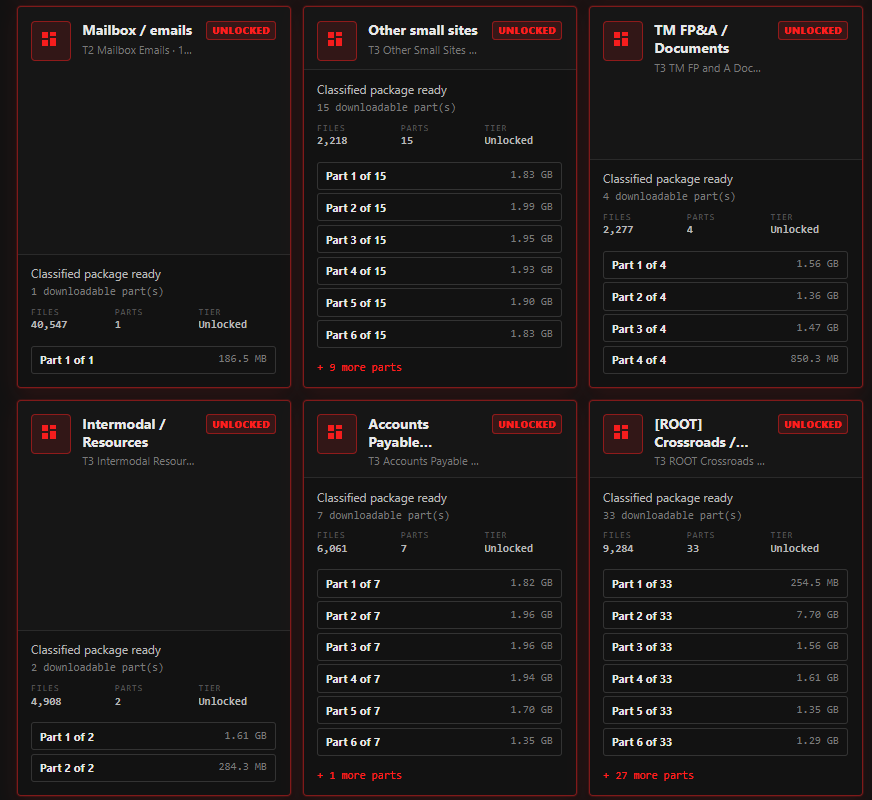Download Part 2 of 4
The width and height of the screenshot is (872, 800).
(725, 296)
